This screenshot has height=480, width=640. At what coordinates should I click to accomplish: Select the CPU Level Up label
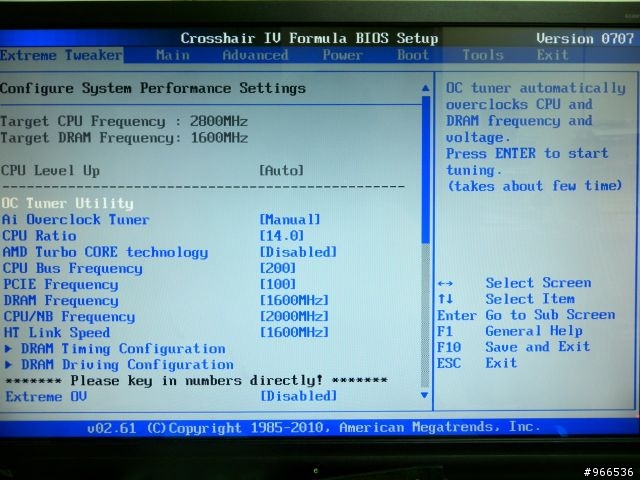point(50,171)
